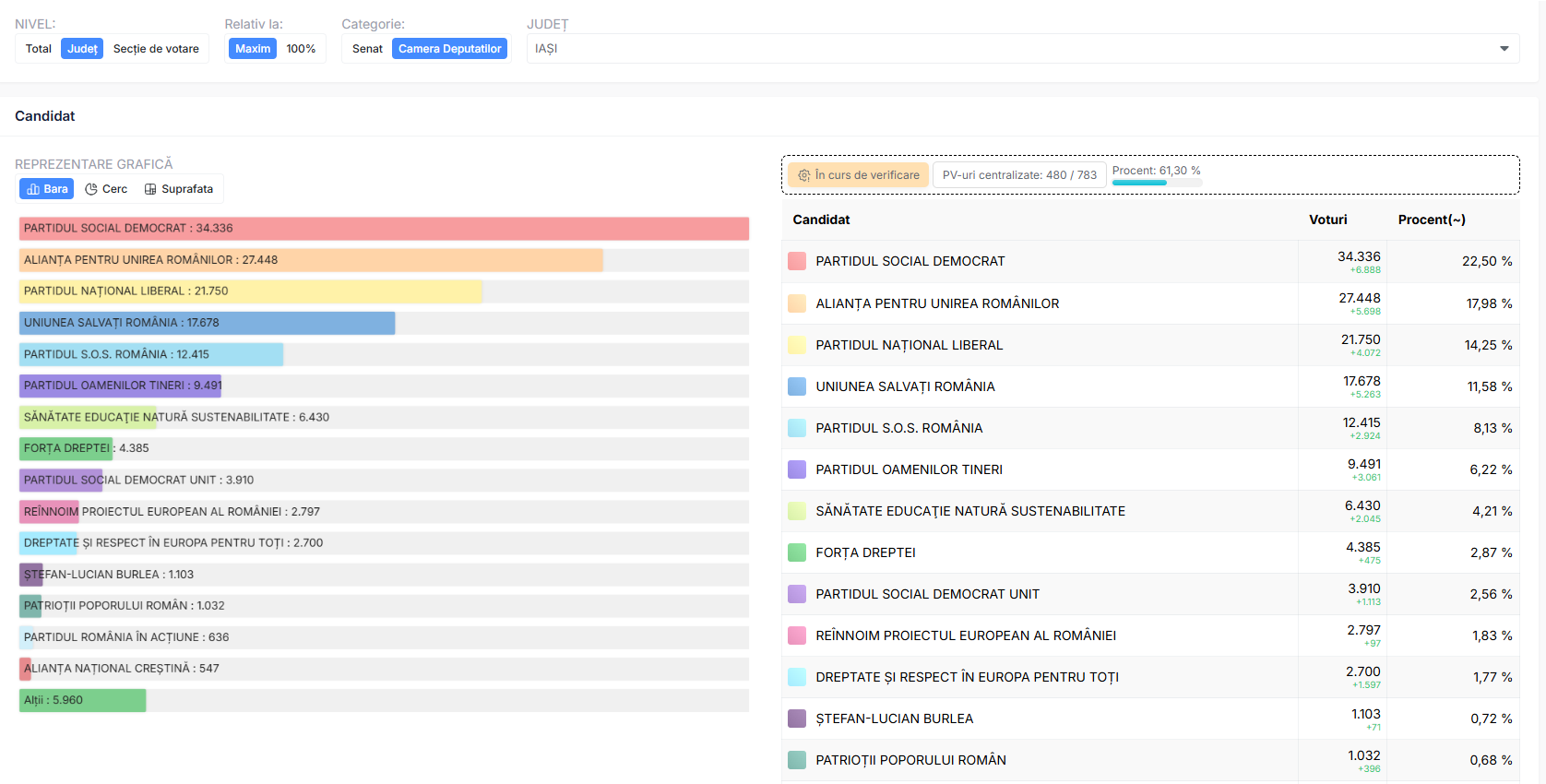1546x784 pixels.
Task: Click the pie chart icon beside Cerc
Action: [91, 189]
